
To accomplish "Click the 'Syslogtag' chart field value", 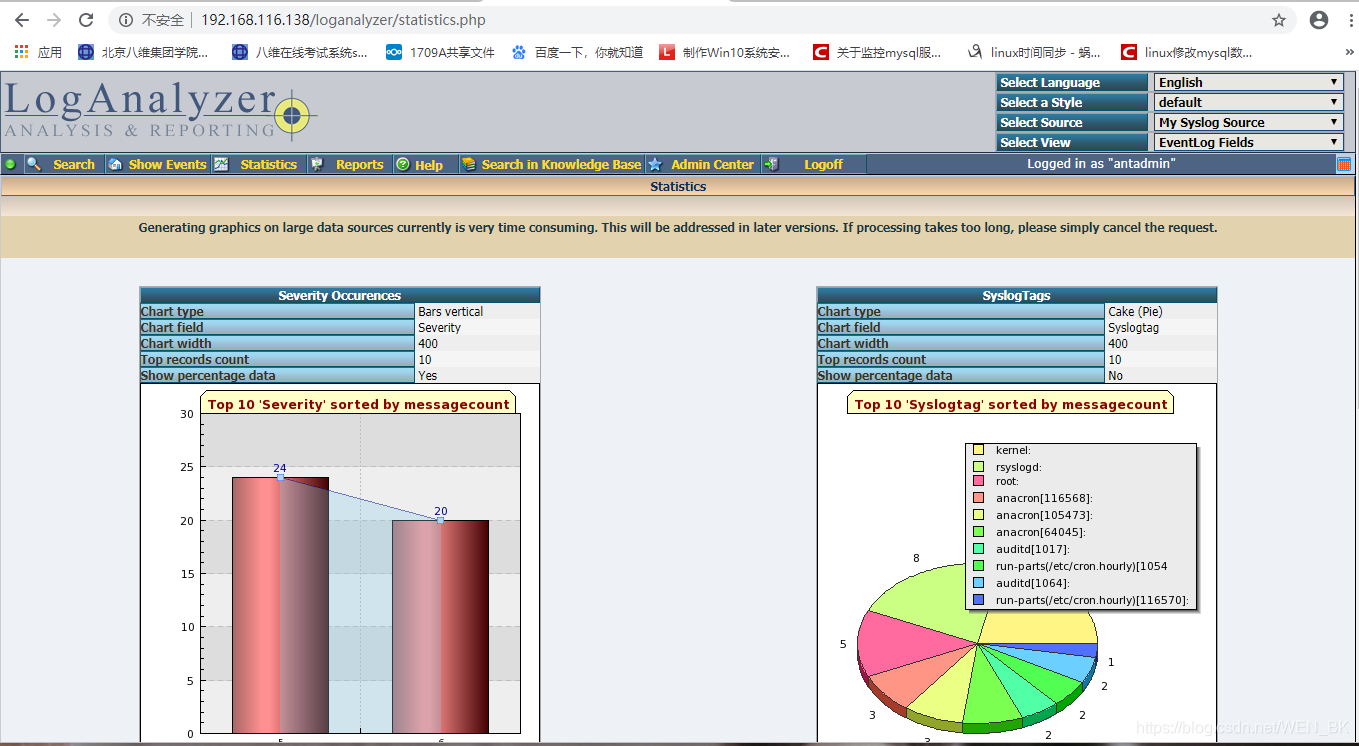I will pyautogui.click(x=1133, y=328).
